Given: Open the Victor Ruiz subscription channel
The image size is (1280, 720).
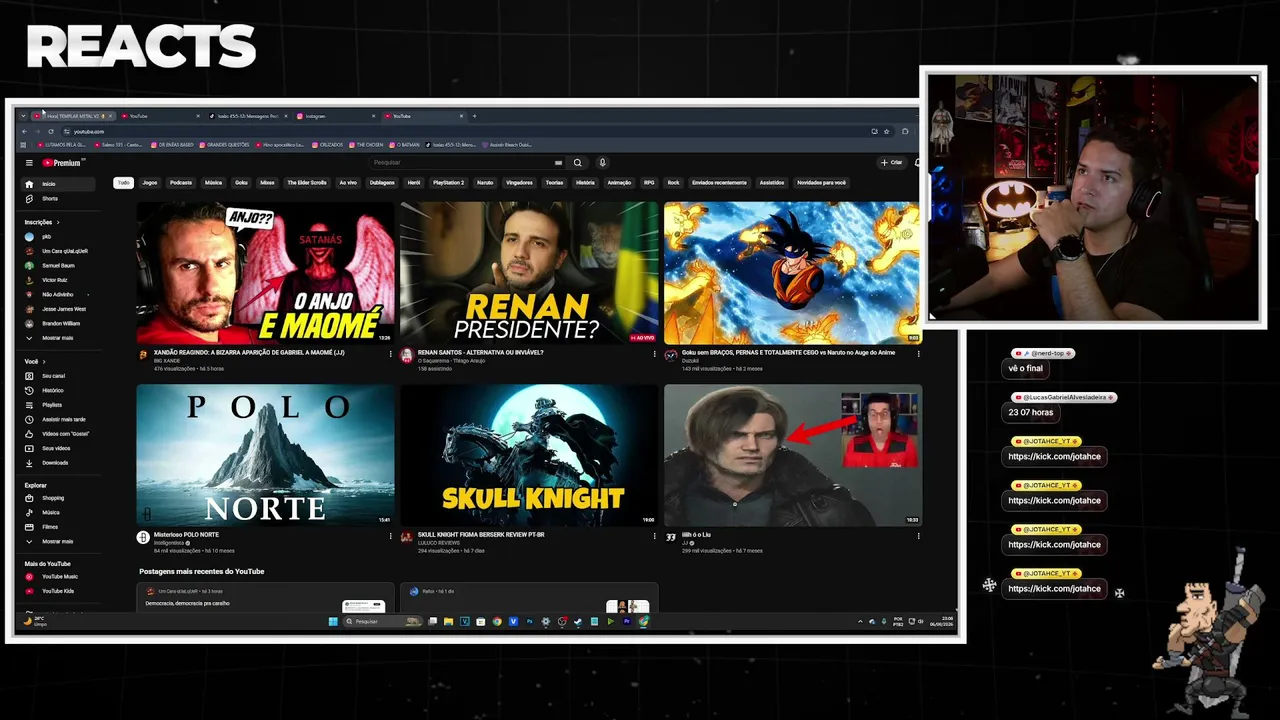Looking at the screenshot, I should point(60,280).
